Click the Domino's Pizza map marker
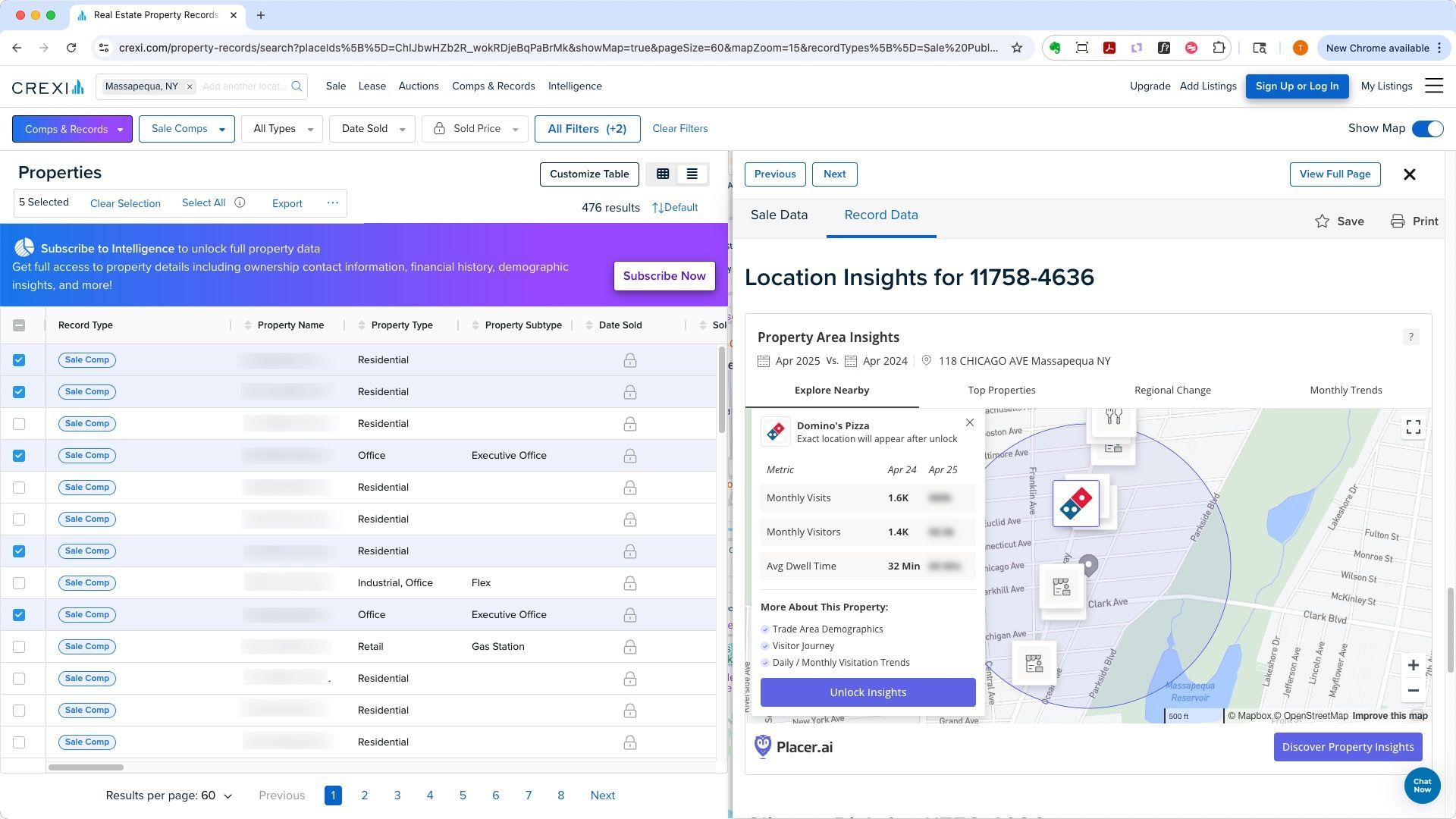Viewport: 1456px width, 819px height. (1075, 504)
